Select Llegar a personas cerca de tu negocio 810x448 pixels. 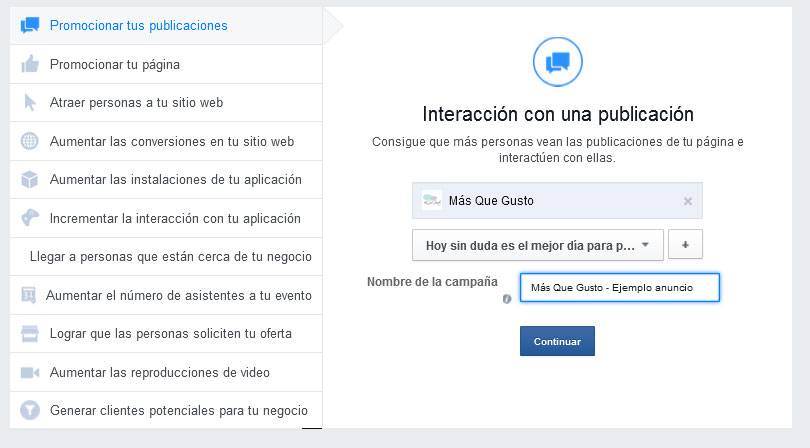coord(166,256)
